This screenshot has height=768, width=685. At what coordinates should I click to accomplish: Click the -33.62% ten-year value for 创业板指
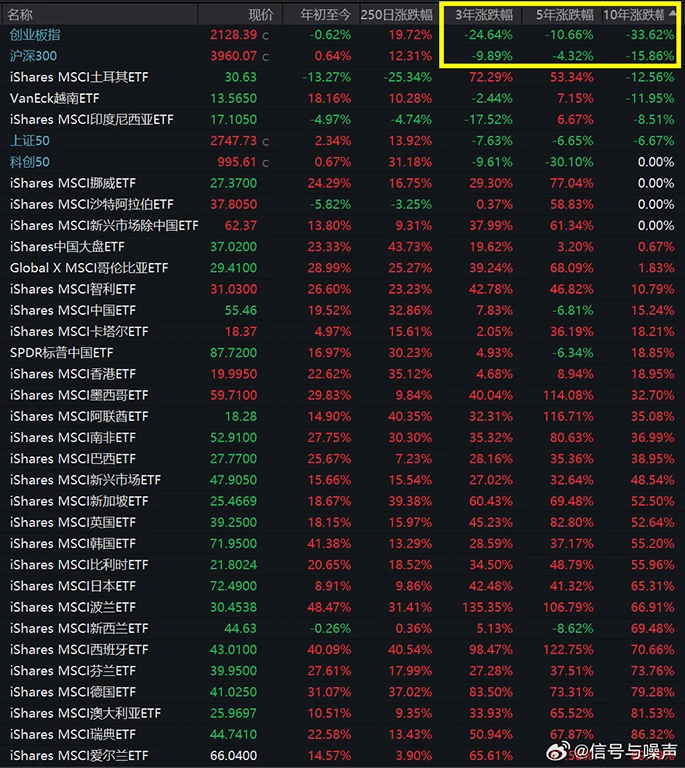tap(650, 35)
